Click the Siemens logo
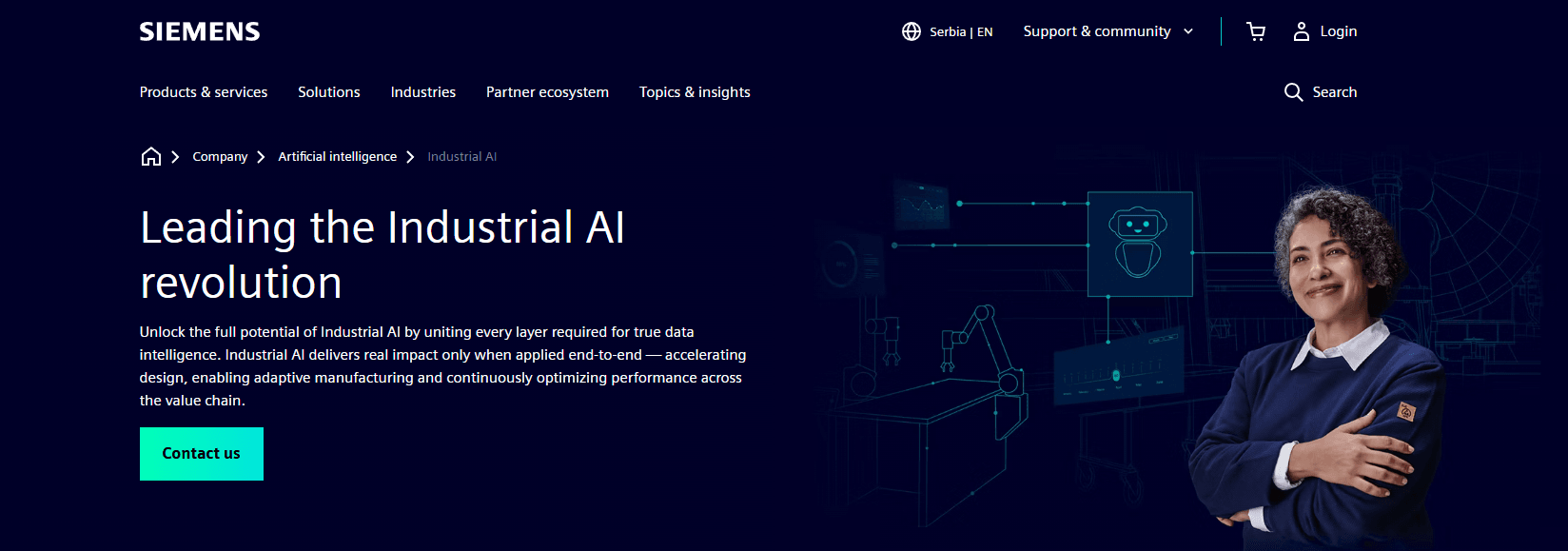This screenshot has width=1568, height=551. coord(200,31)
